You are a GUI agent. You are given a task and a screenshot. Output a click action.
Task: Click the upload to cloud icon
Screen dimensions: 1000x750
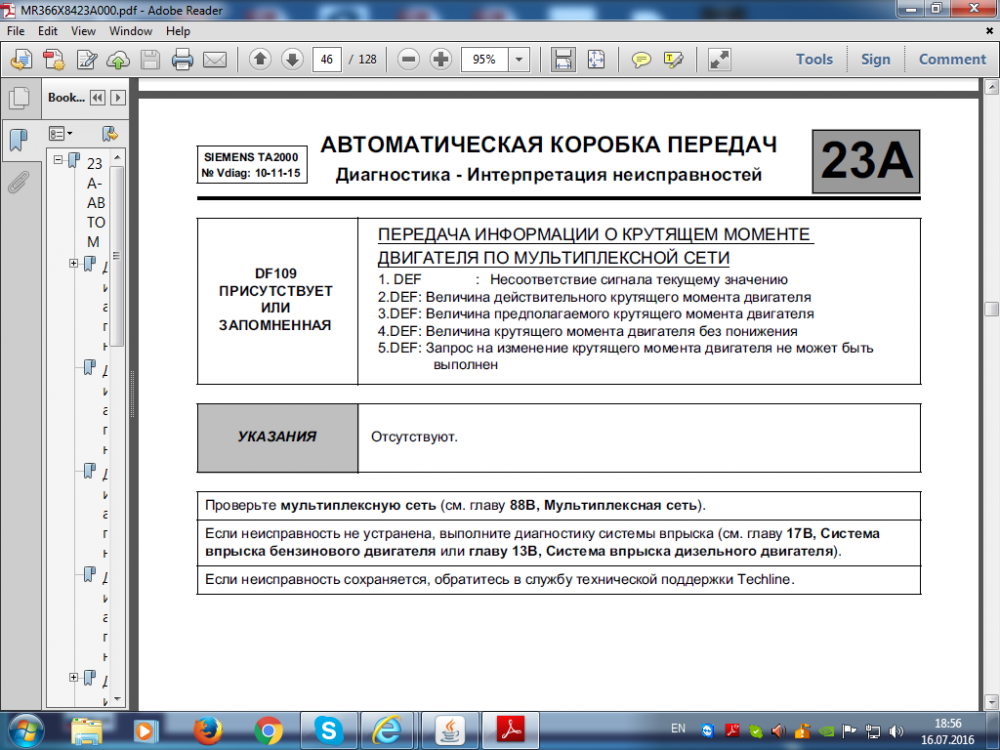click(x=118, y=59)
